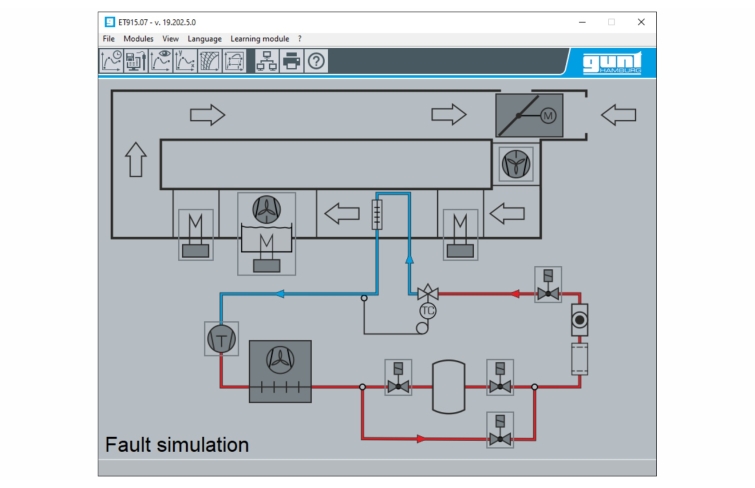The image size is (755, 488).
Task: Toggle solenoid valve on bypass line
Action: tap(500, 430)
